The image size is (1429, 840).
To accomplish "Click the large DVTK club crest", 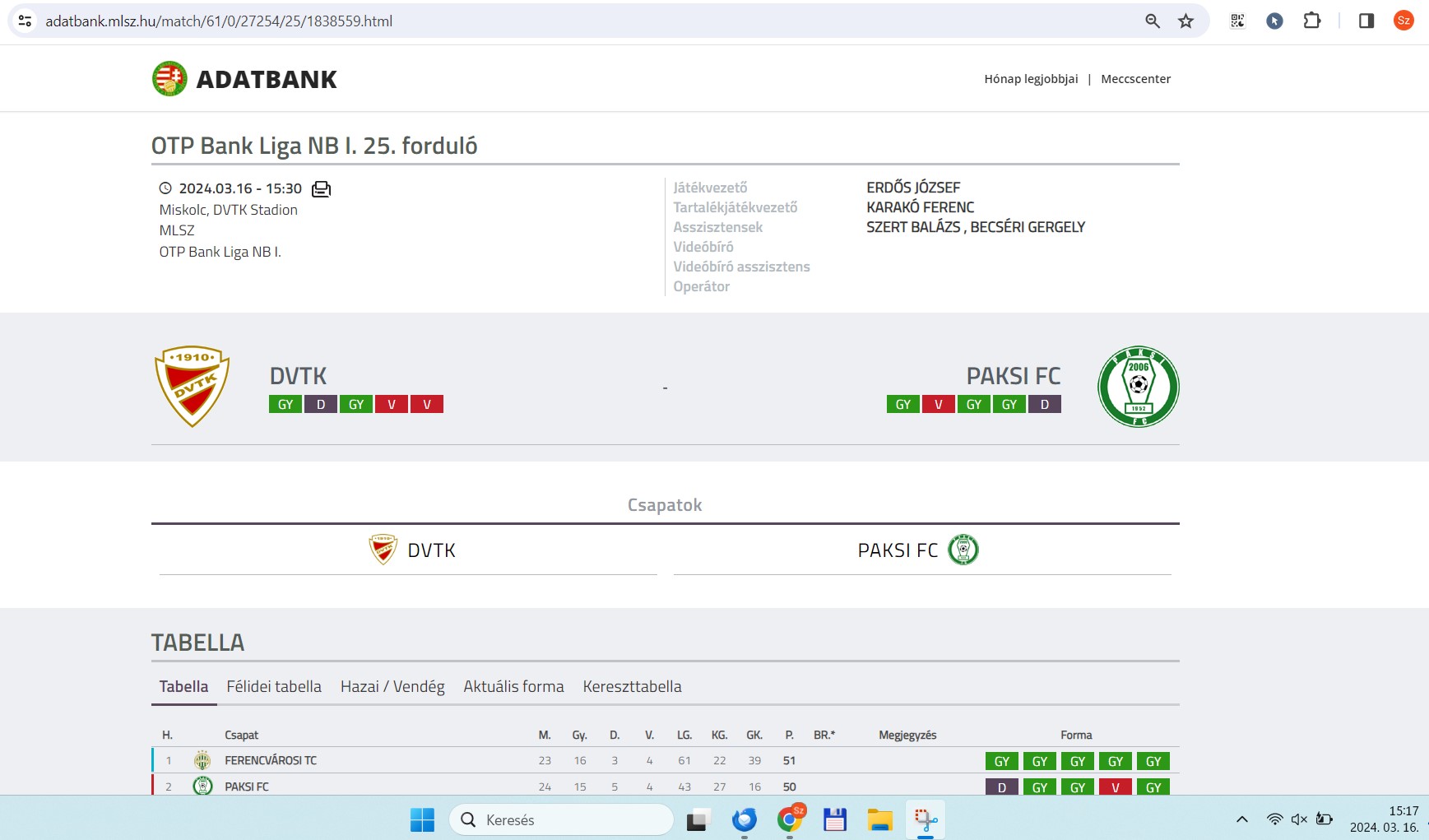I will (x=193, y=386).
